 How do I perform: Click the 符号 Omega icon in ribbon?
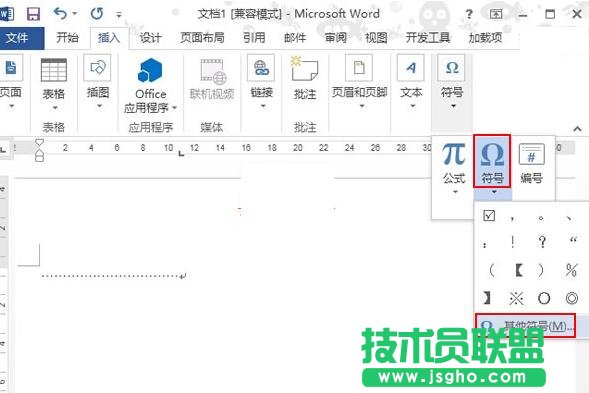(x=452, y=68)
